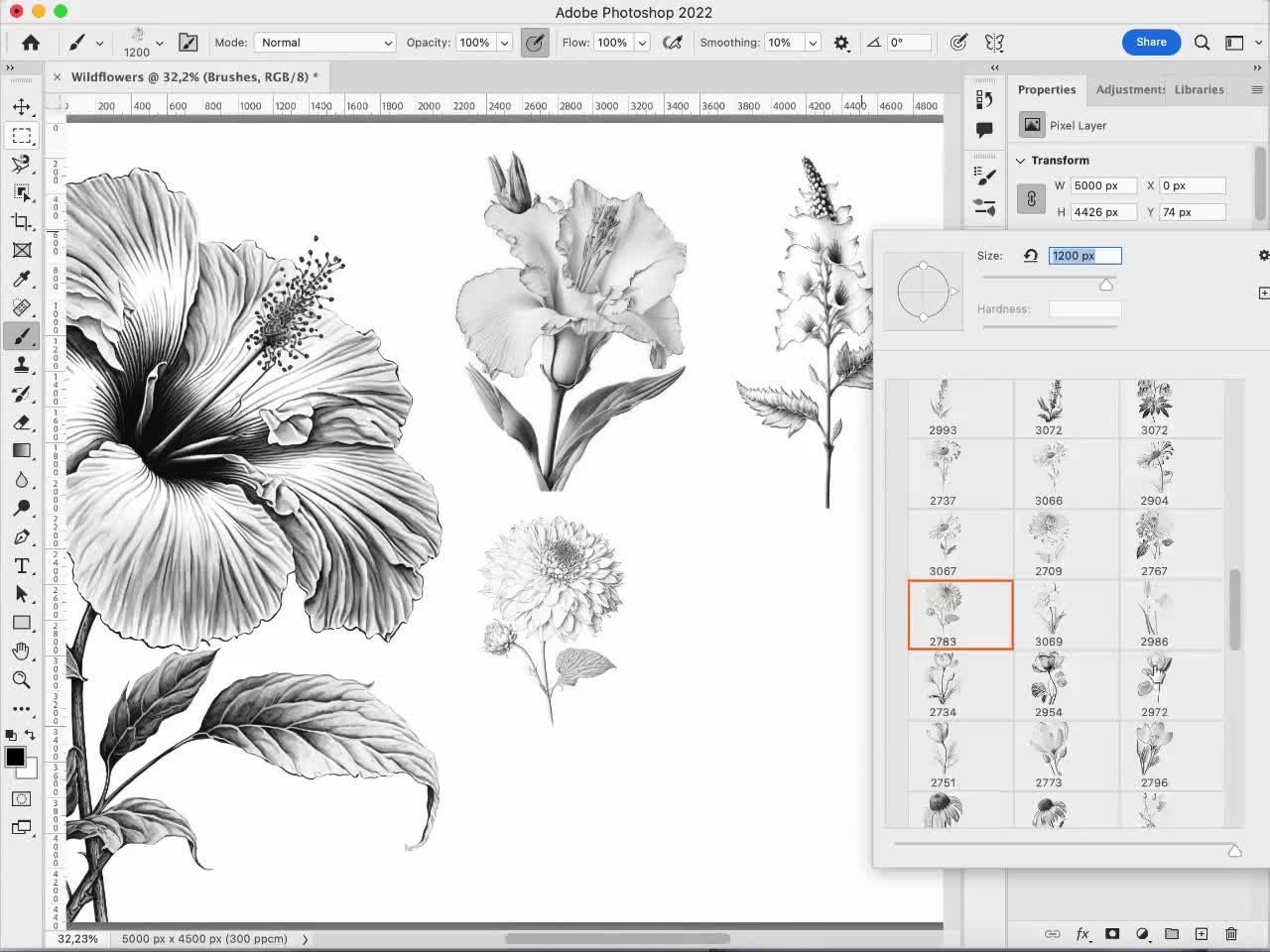This screenshot has width=1270, height=952.
Task: Switch to the Adjustments tab
Action: tap(1128, 89)
